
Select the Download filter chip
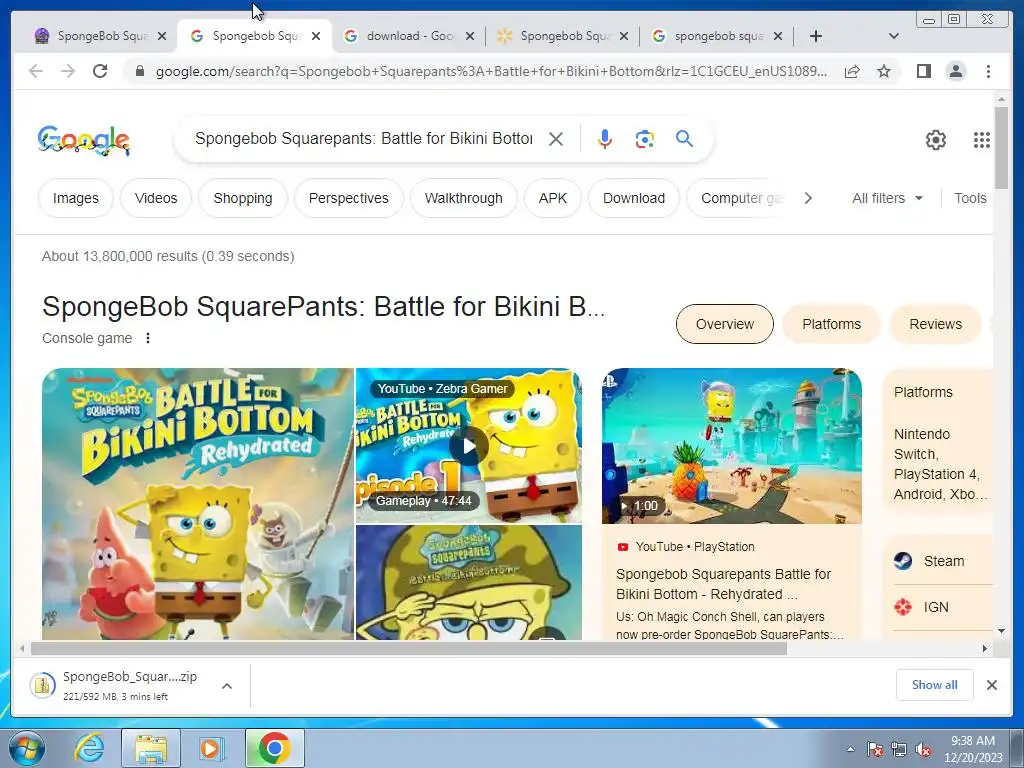pos(633,198)
